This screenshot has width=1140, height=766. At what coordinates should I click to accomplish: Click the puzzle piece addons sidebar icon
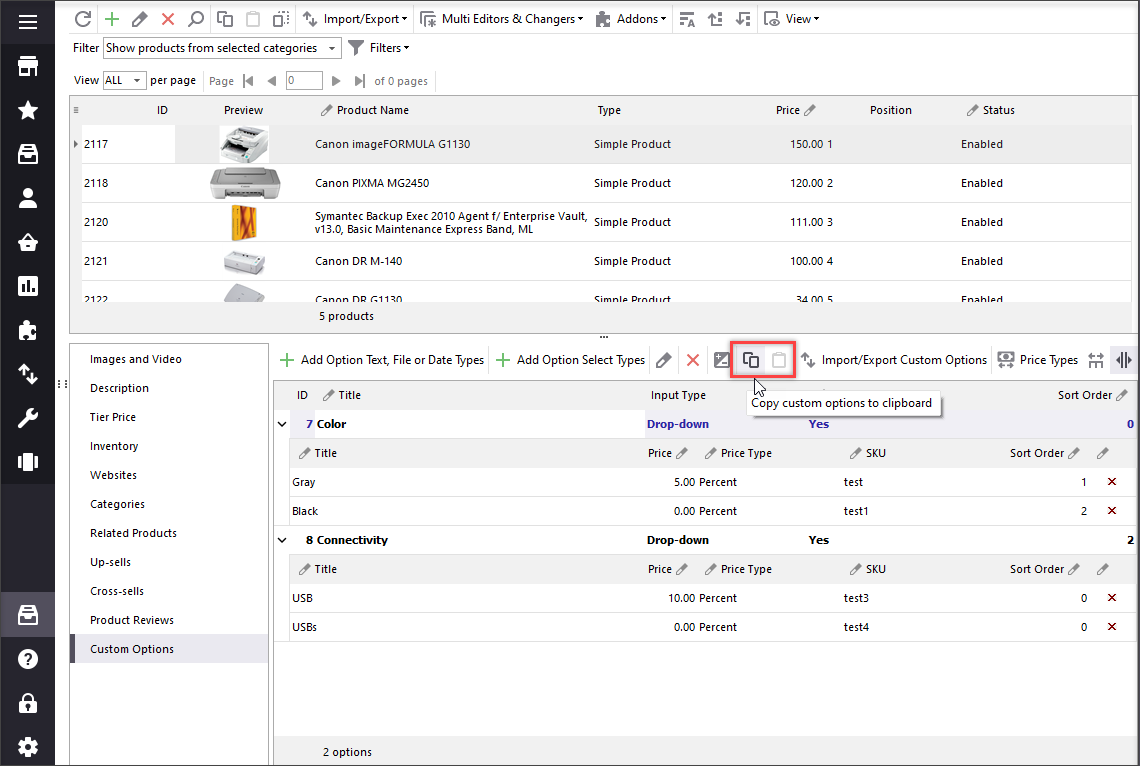pos(28,331)
